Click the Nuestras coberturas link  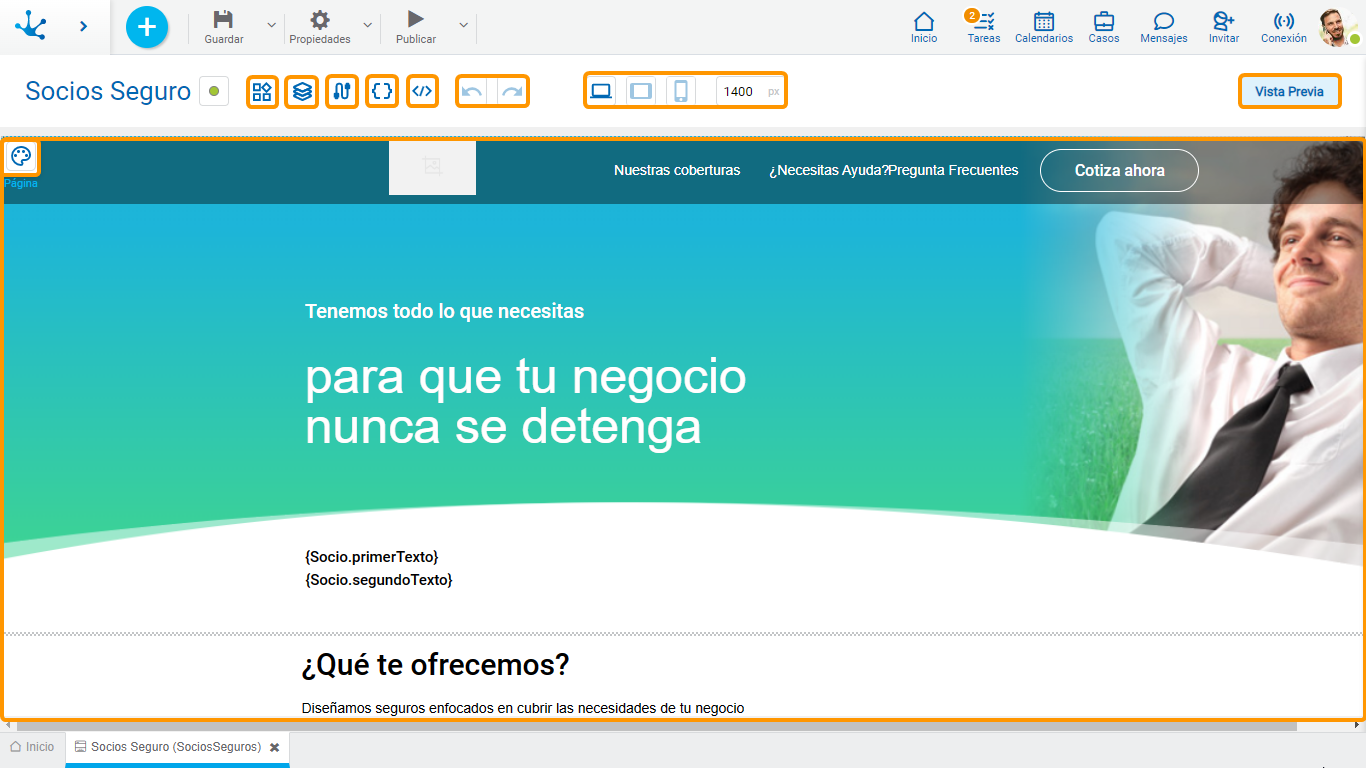pos(677,170)
